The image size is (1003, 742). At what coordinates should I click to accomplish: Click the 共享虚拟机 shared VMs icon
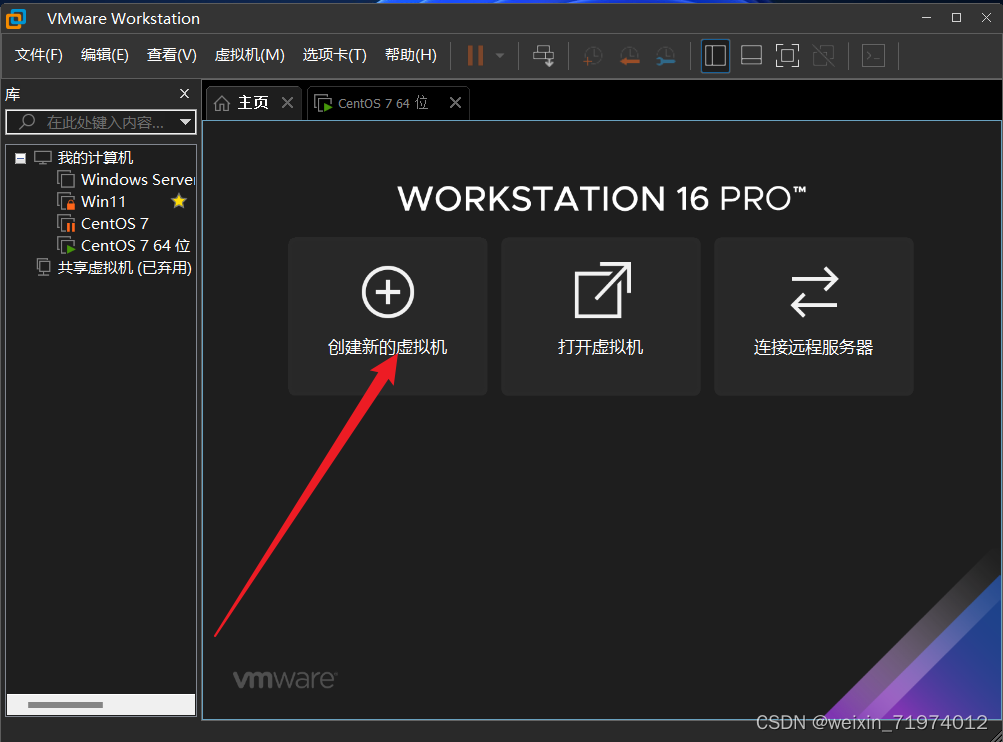click(x=43, y=267)
